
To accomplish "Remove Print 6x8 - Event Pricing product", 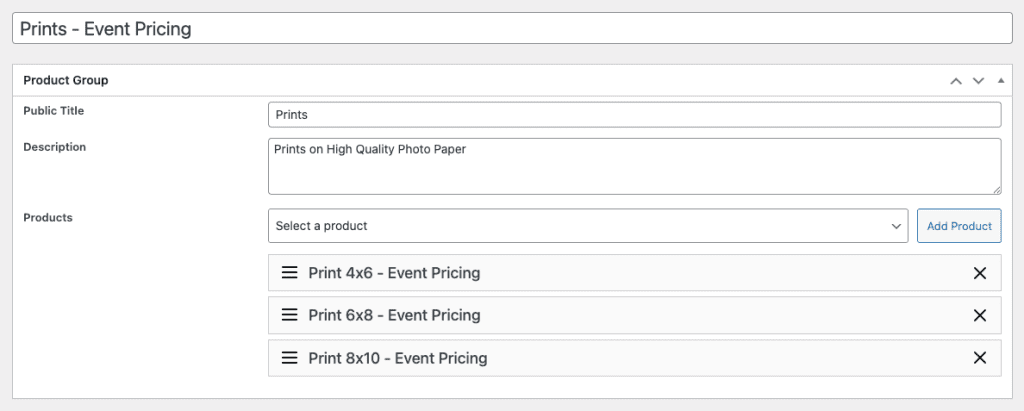I will coord(980,315).
